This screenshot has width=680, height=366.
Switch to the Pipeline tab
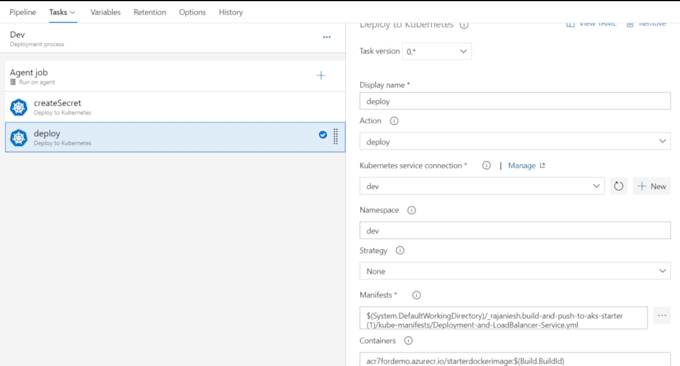[x=23, y=12]
